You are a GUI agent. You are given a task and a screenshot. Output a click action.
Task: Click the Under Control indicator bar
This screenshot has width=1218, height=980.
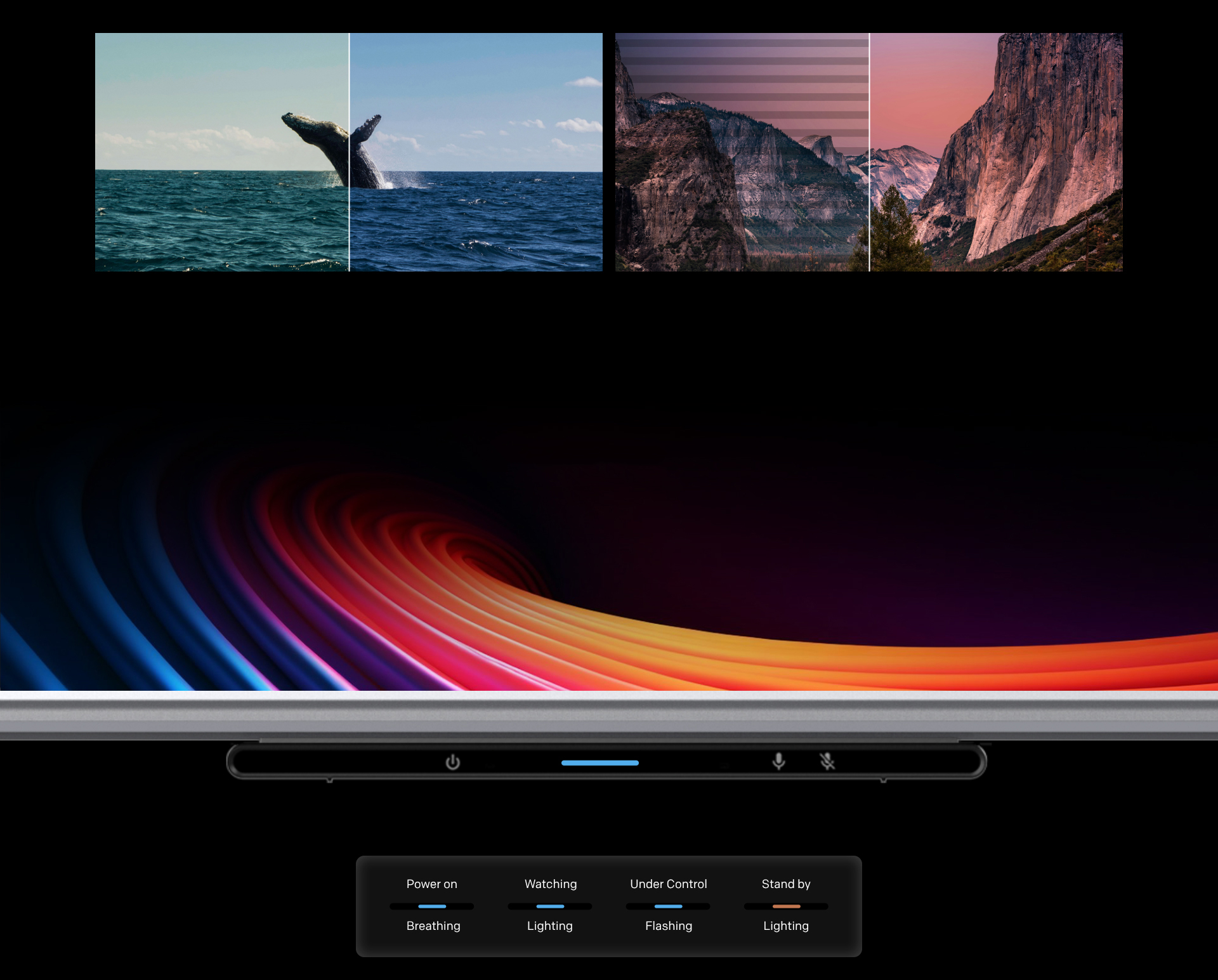point(668,906)
